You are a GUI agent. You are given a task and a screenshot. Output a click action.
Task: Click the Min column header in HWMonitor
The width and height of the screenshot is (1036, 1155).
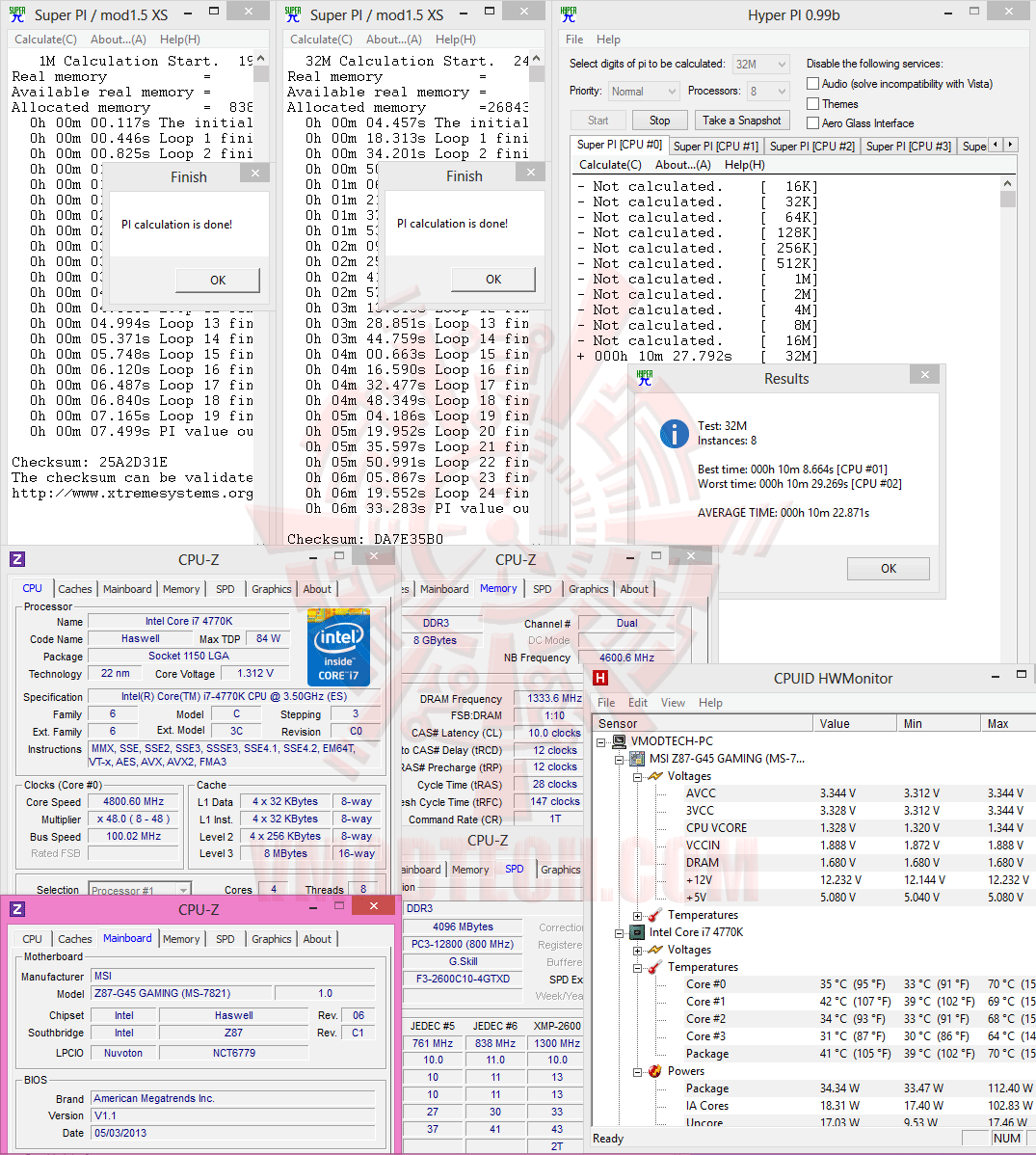(939, 723)
